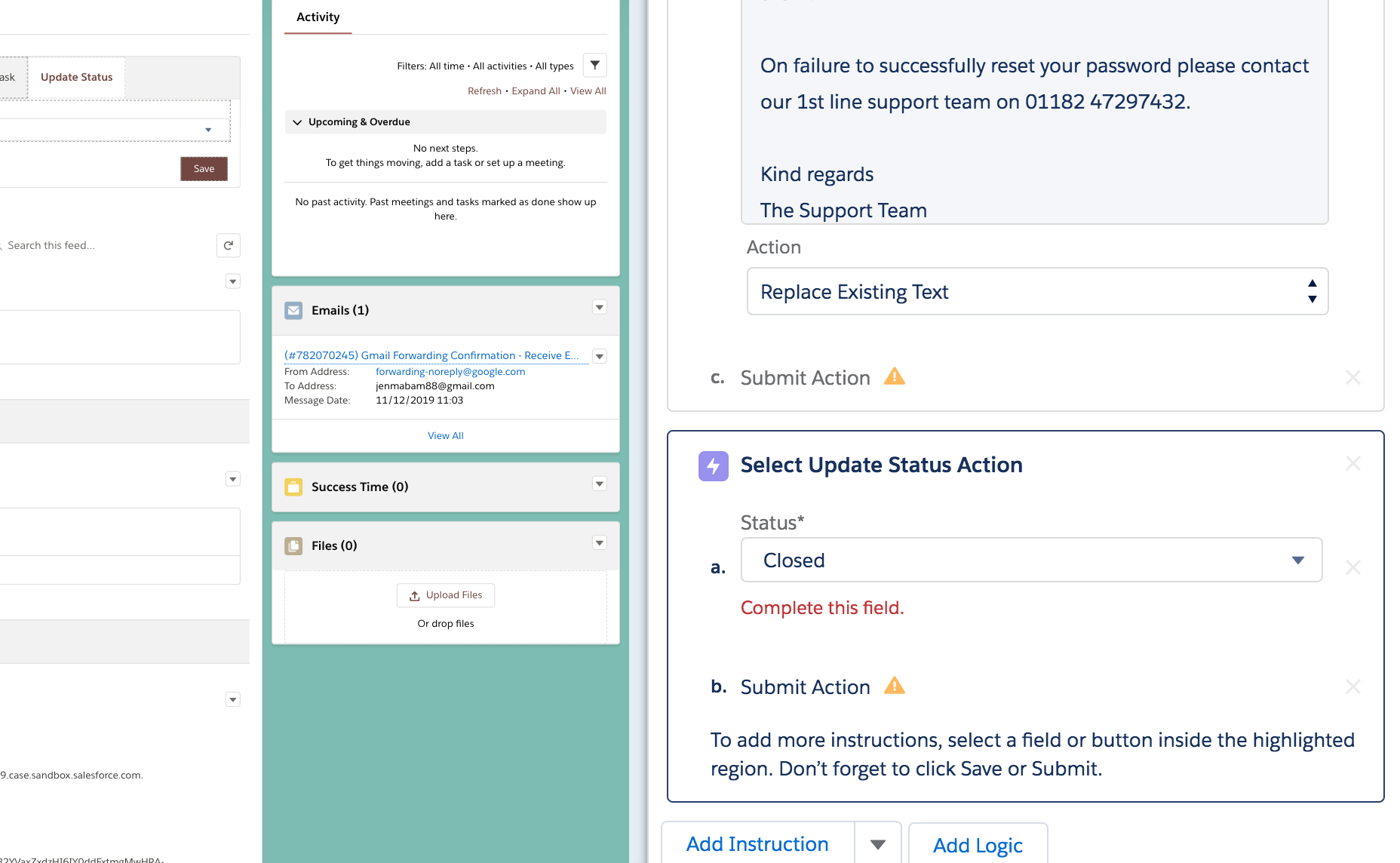Open the Emails card dropdown menu
Screen dimensions: 1400x863
pyautogui.click(x=600, y=307)
